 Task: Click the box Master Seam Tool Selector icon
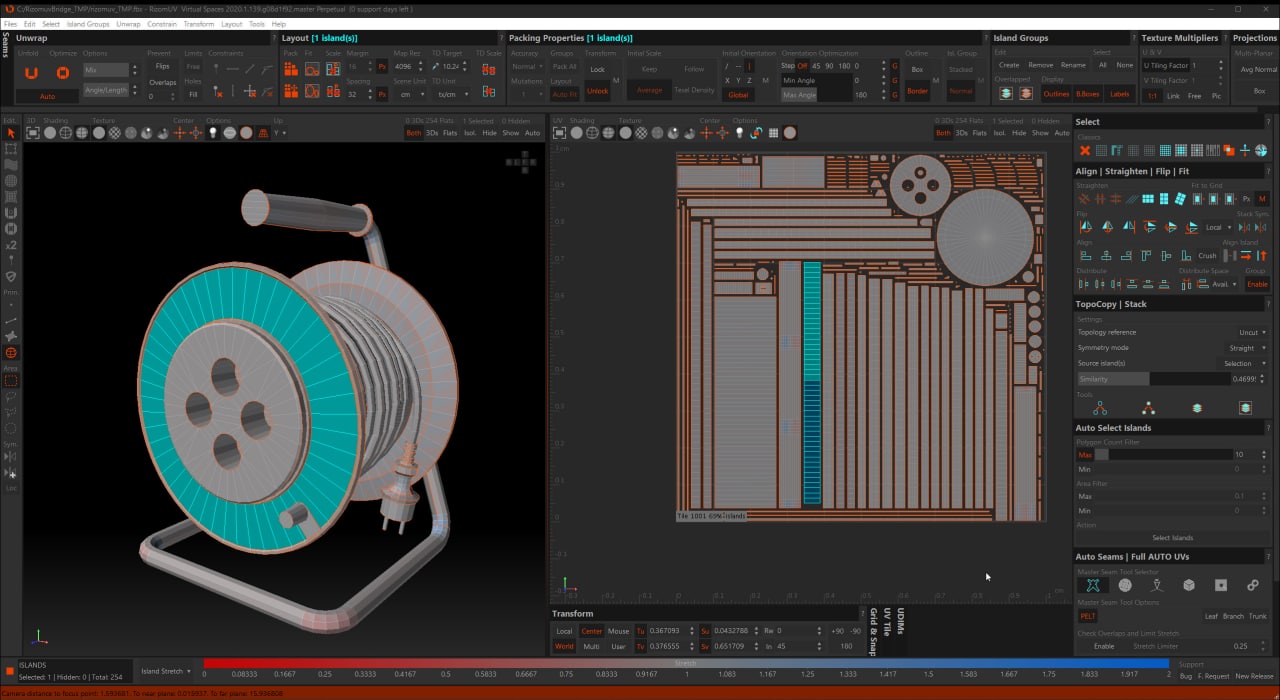click(x=1189, y=585)
